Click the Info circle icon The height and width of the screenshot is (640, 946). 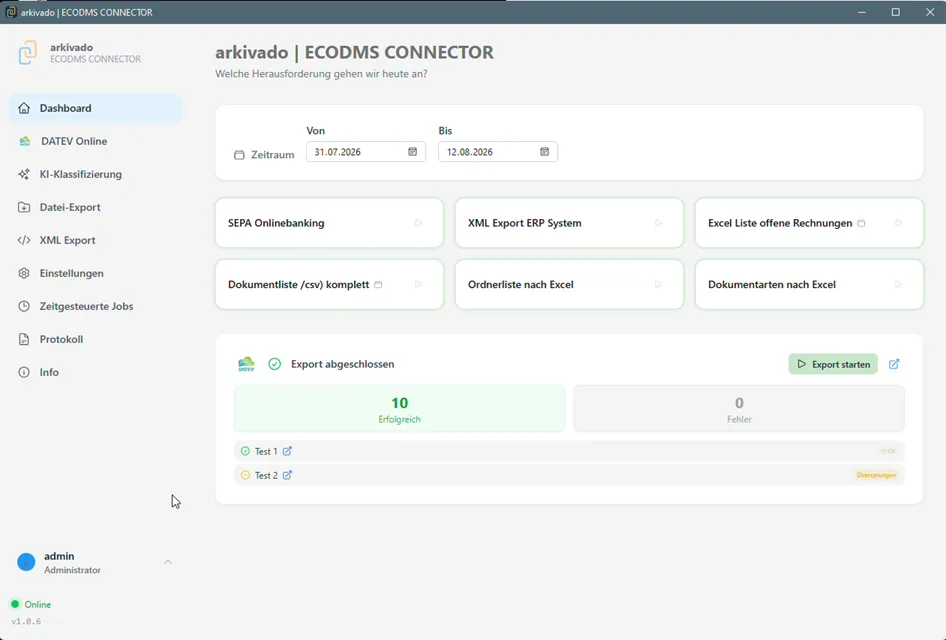(24, 372)
